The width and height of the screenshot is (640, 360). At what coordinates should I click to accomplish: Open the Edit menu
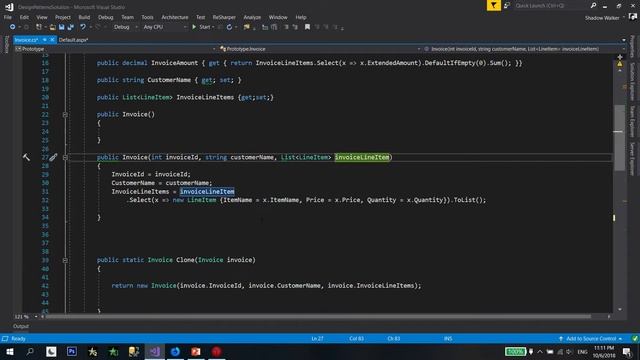(x=24, y=17)
